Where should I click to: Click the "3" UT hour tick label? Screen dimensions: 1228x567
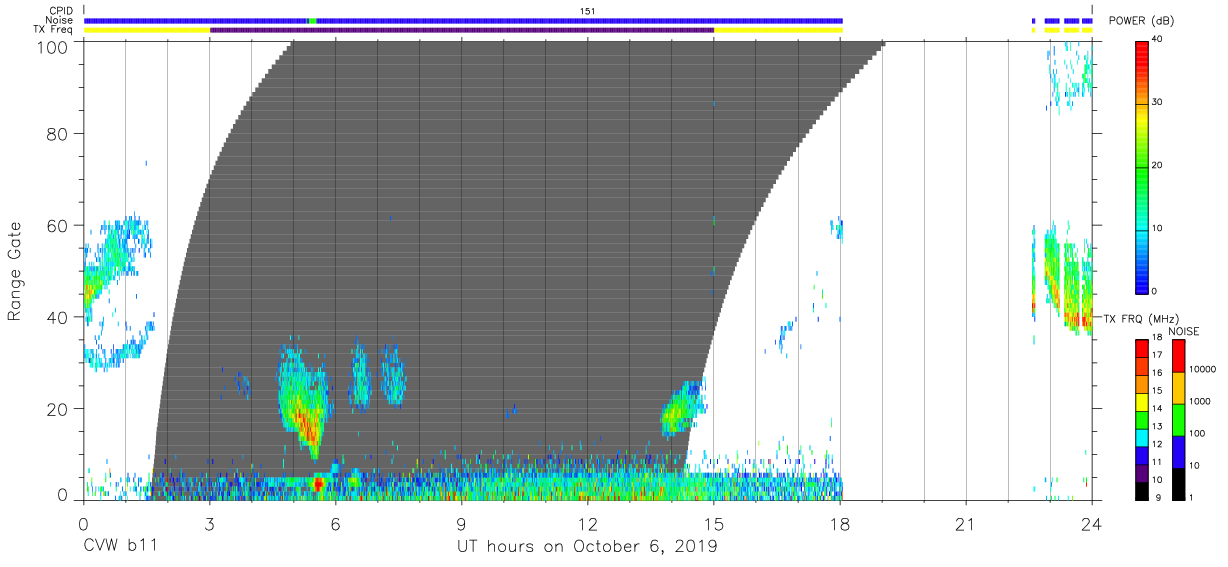[209, 525]
